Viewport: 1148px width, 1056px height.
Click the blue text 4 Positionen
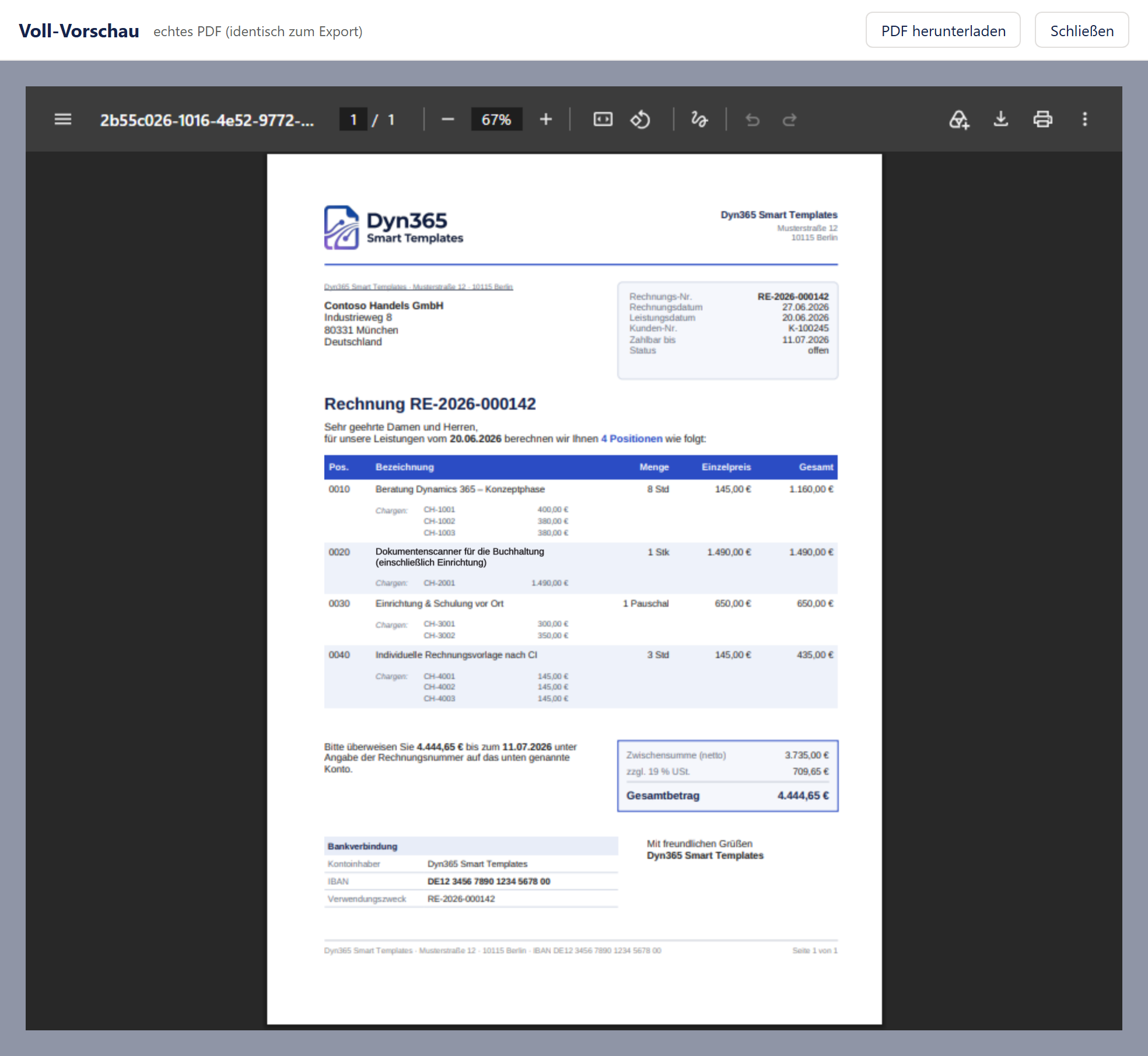pos(632,439)
